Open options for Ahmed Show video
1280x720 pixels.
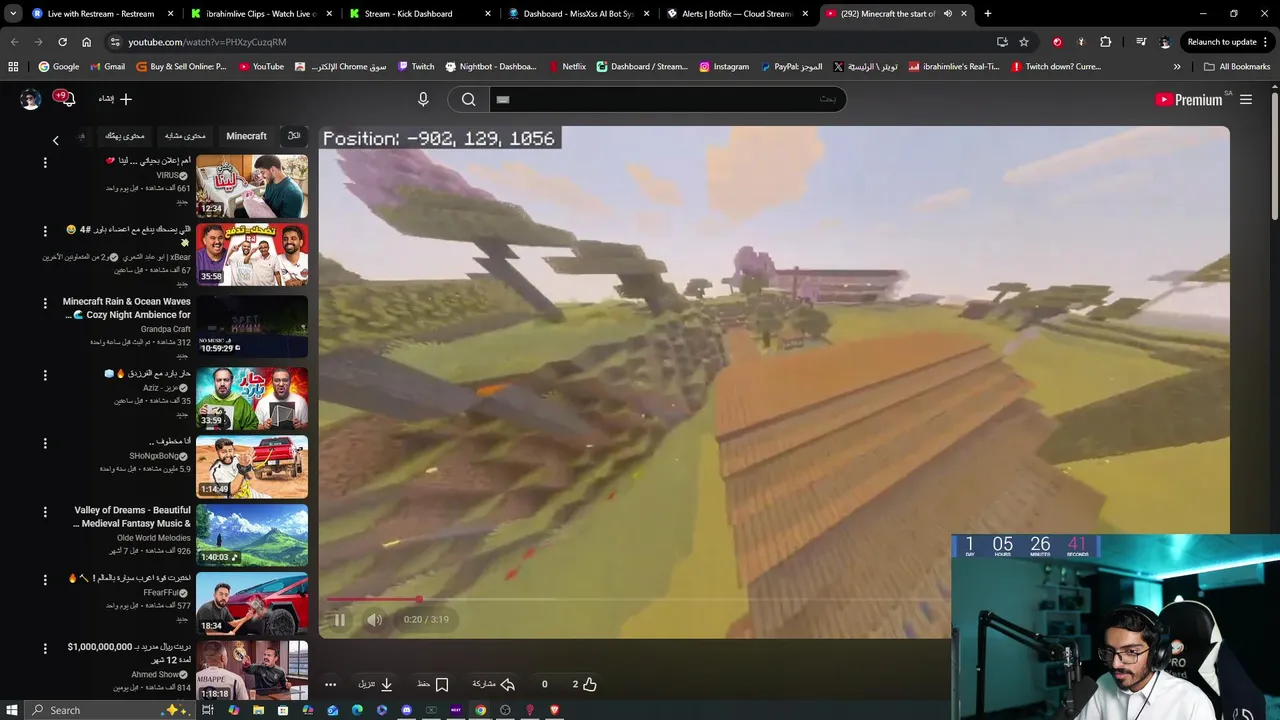(45, 649)
